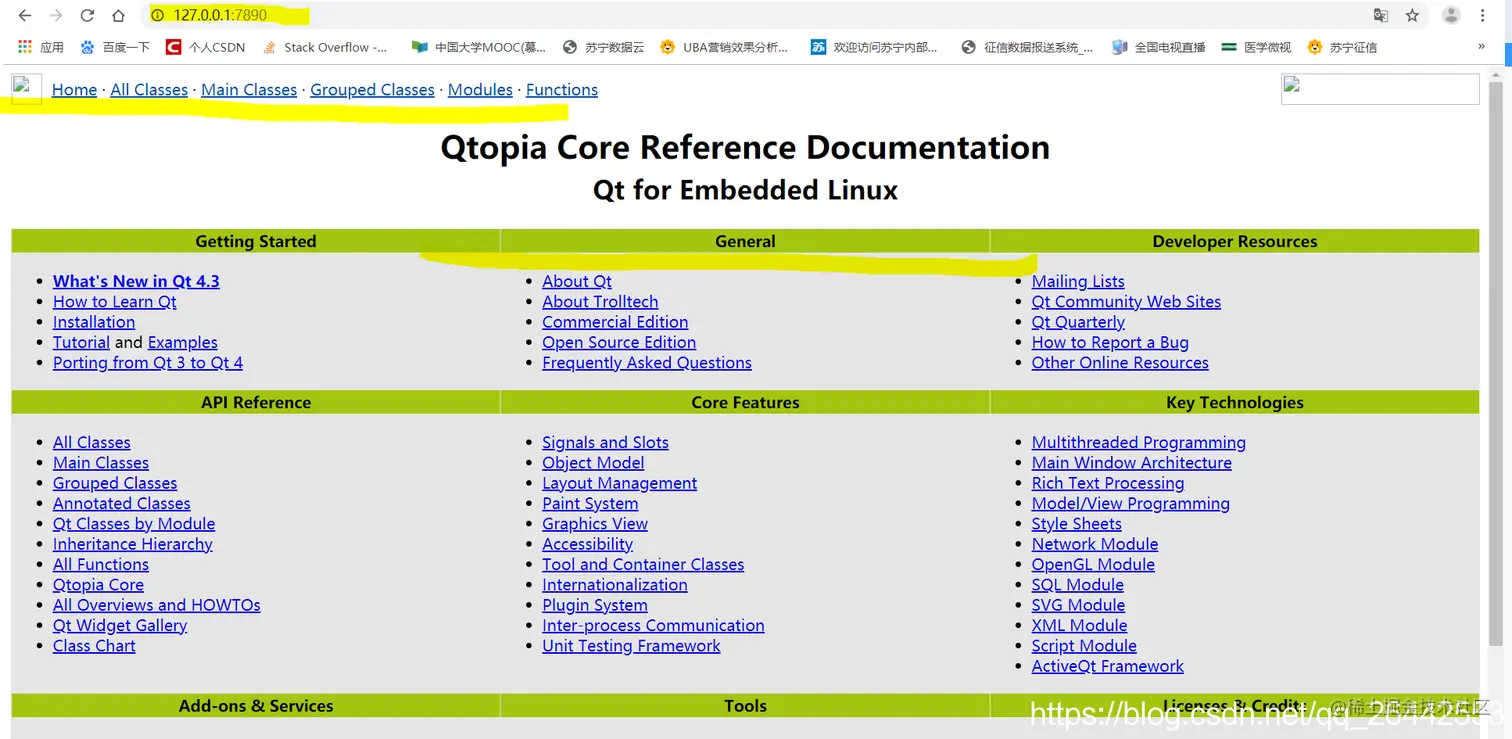This screenshot has width=1512, height=739.
Task: Open the UBA营销效果分析 bookmark
Action: [724, 47]
